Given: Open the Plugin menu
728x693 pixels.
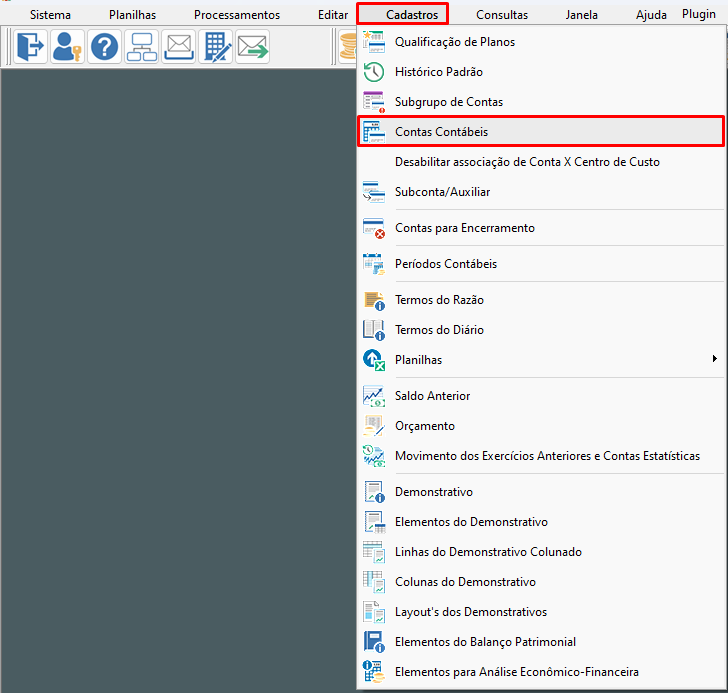Looking at the screenshot, I should (x=698, y=14).
